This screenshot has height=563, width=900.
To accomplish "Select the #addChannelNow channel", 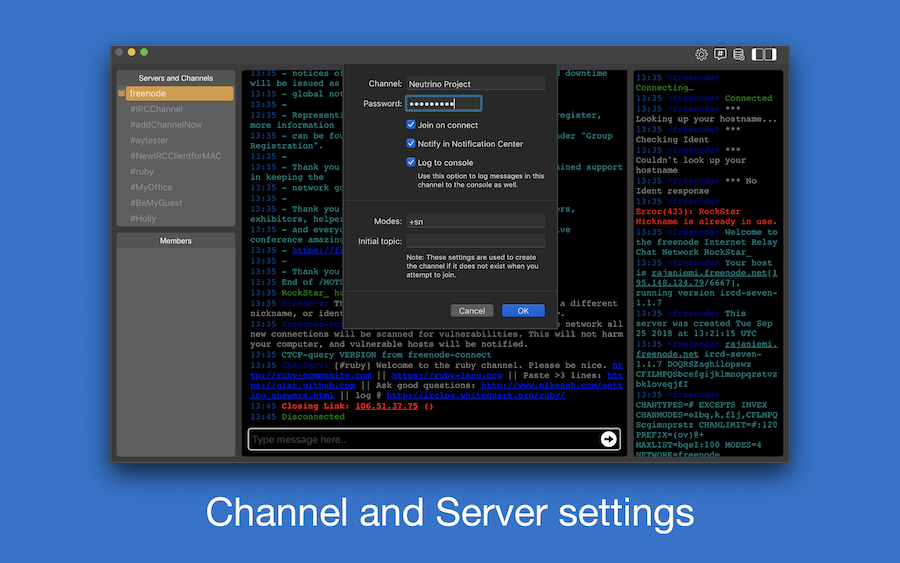I will point(166,125).
